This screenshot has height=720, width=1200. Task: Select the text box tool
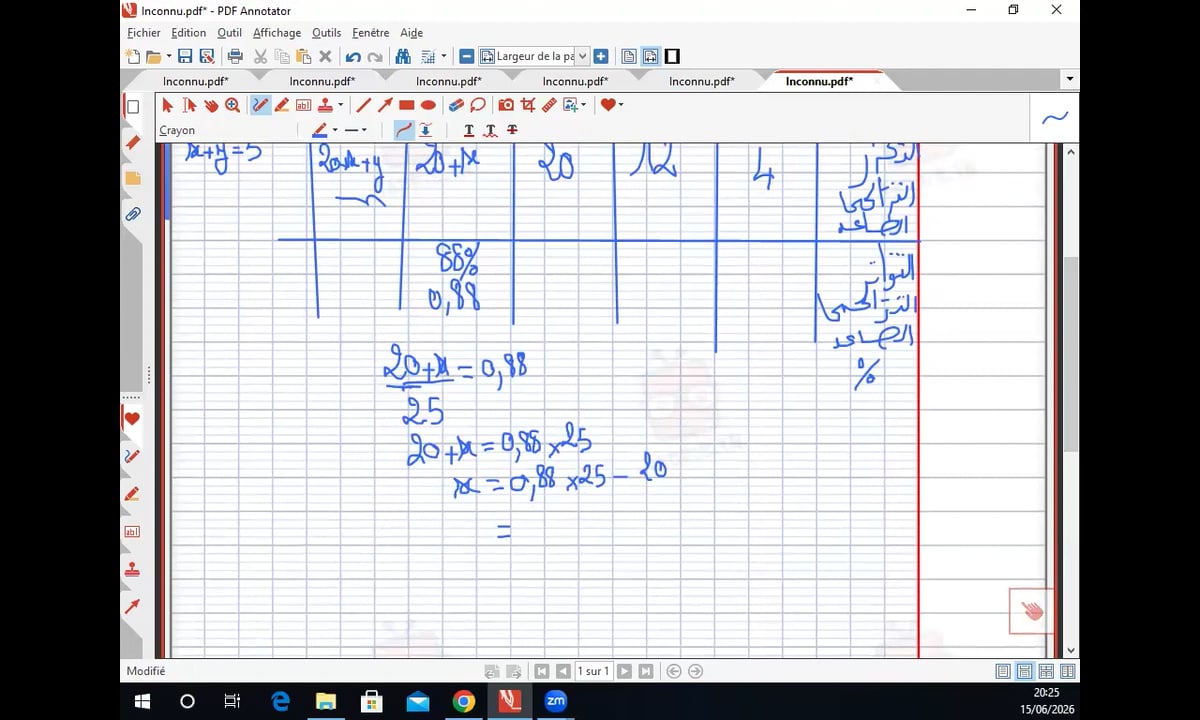point(304,104)
